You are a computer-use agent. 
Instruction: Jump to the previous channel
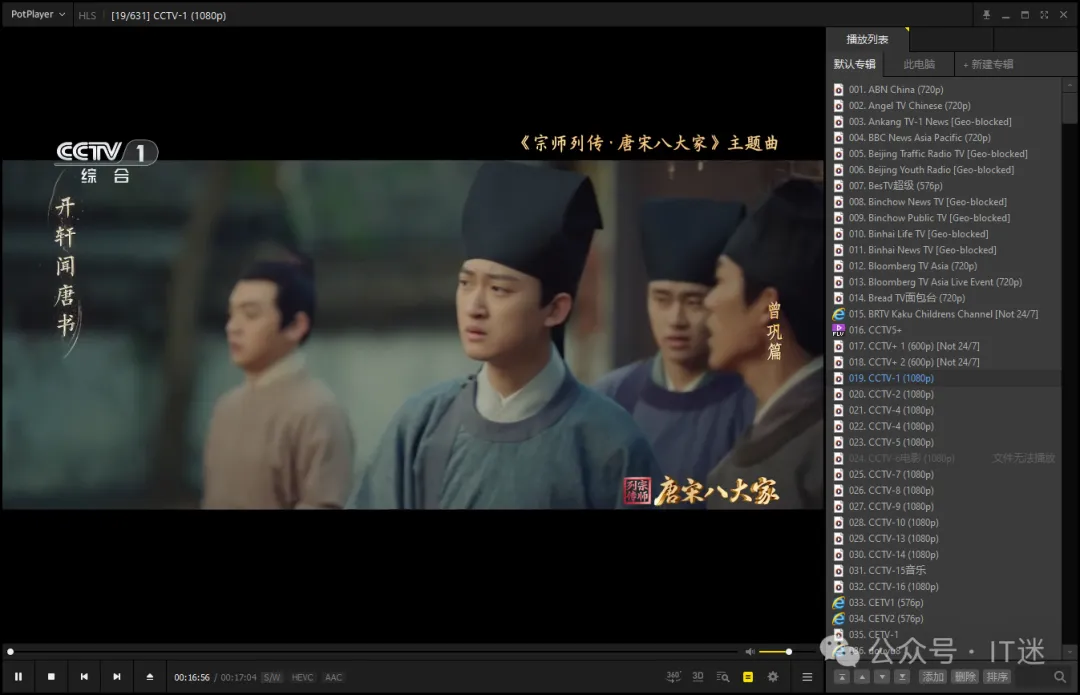tap(84, 677)
